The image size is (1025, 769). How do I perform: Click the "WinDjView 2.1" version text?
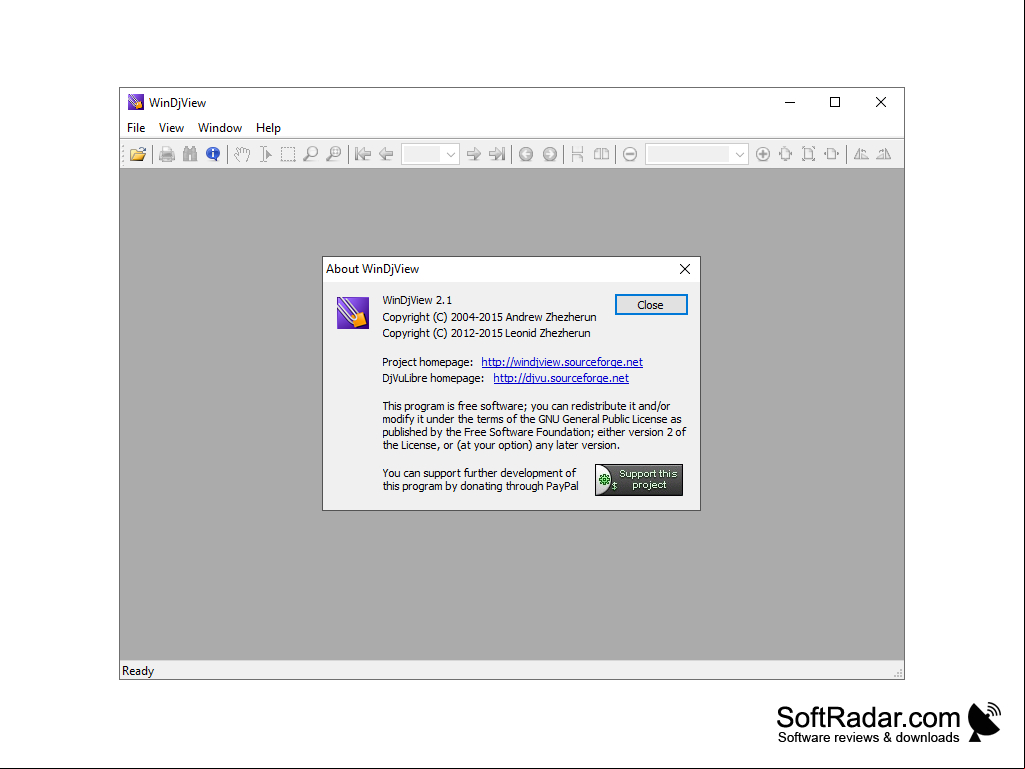(417, 300)
